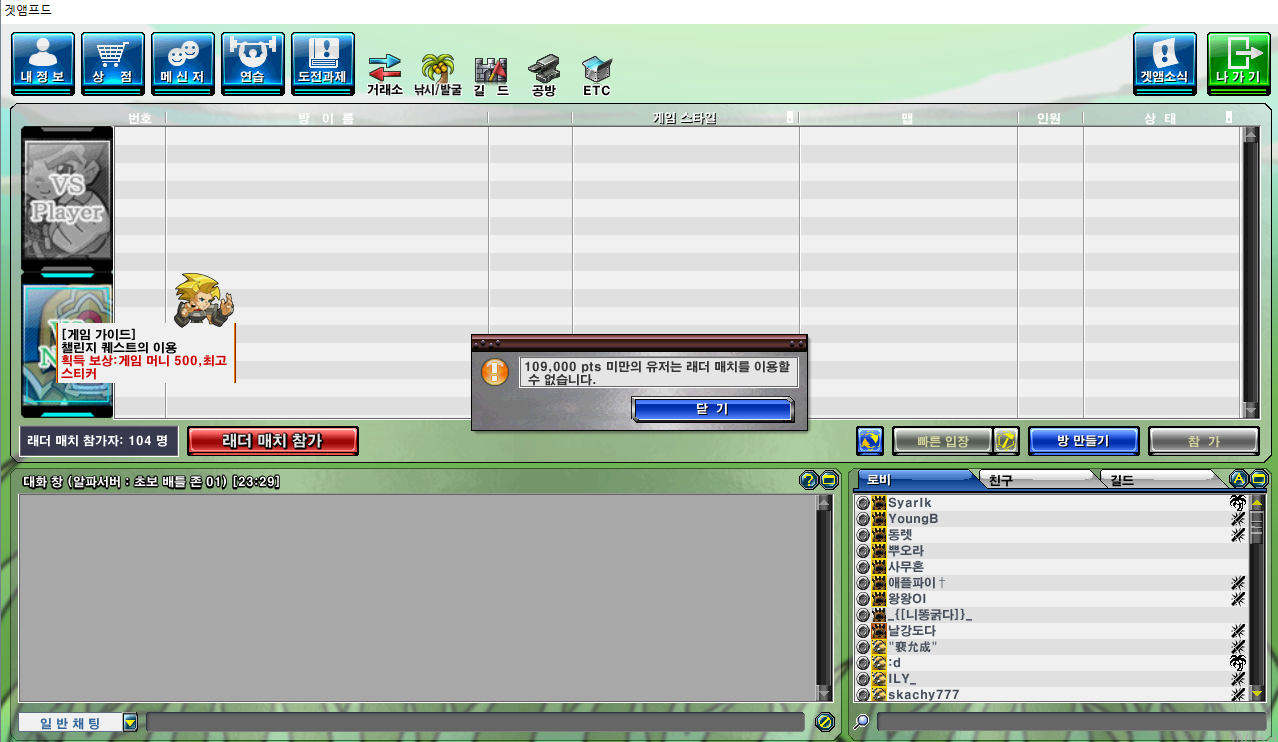Toggle the A button on player list panel

click(1238, 479)
